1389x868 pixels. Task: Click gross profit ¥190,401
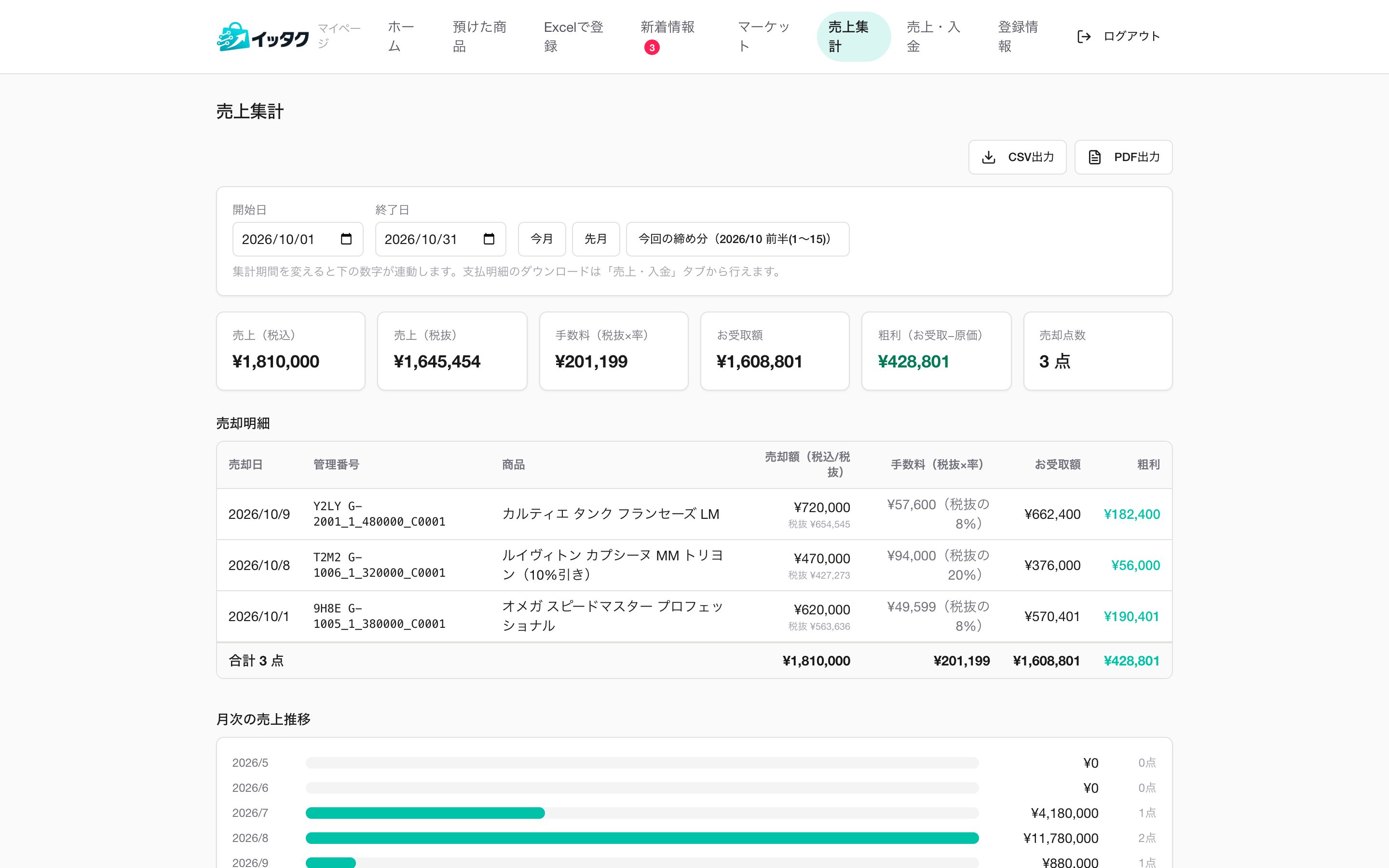[x=1132, y=616]
